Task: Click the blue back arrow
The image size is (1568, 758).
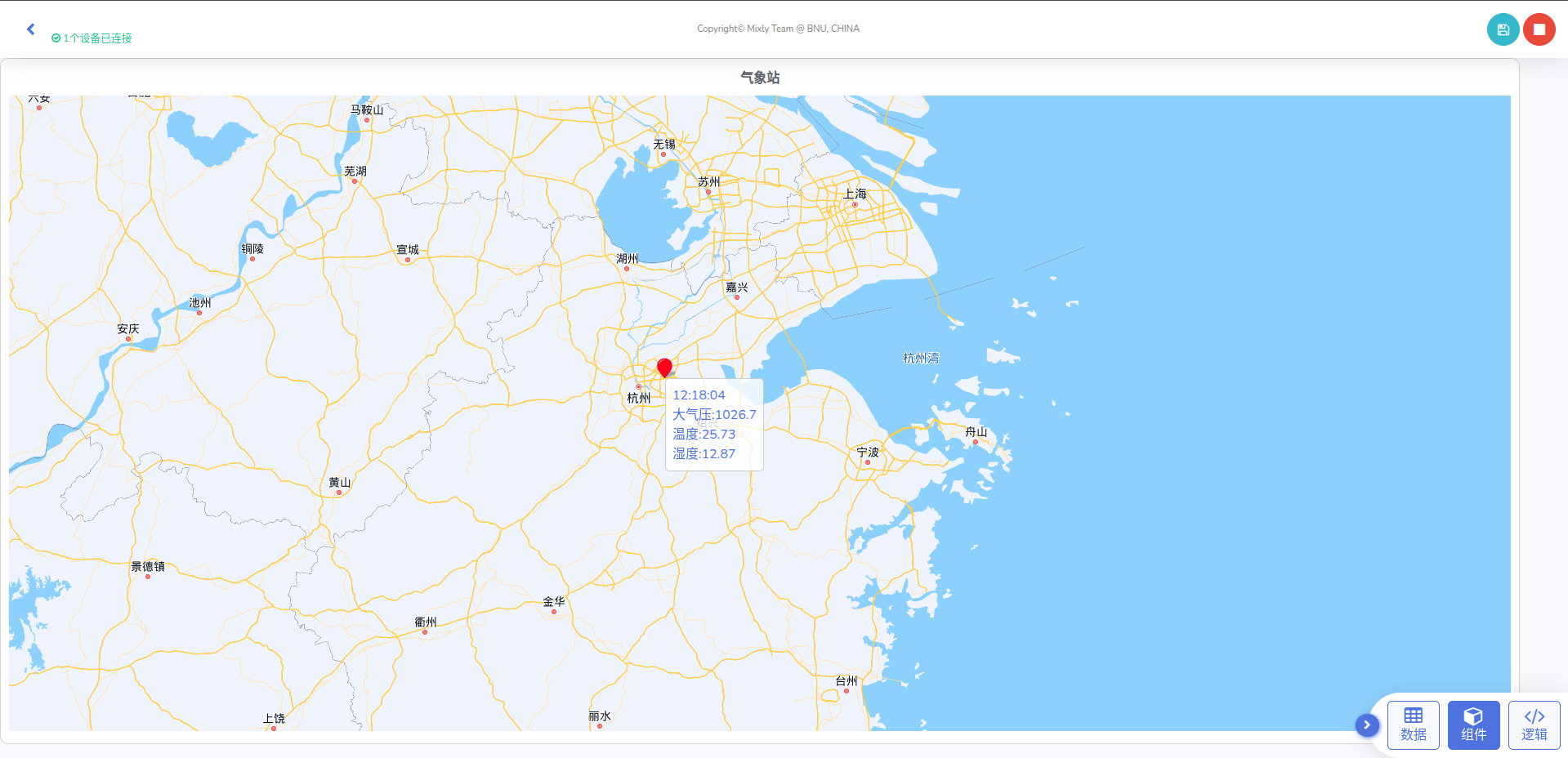Action: 31,29
